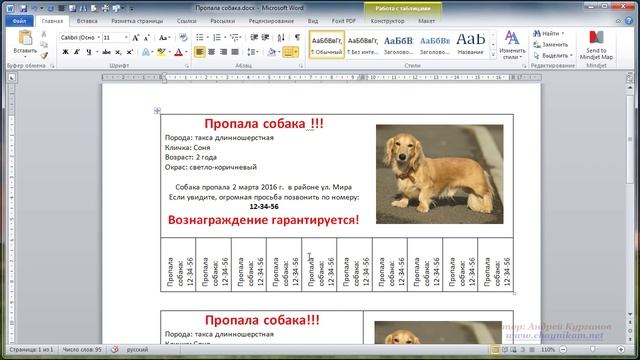Viewport: 640px width, 360px height.
Task: Apply the Без интервала style
Action: (x=362, y=44)
